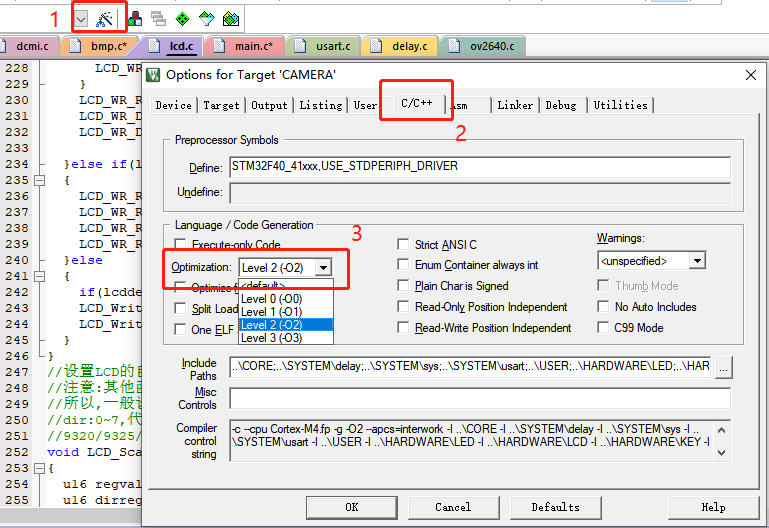
Task: Click file icon on main.c* tab
Action: pos(219,46)
